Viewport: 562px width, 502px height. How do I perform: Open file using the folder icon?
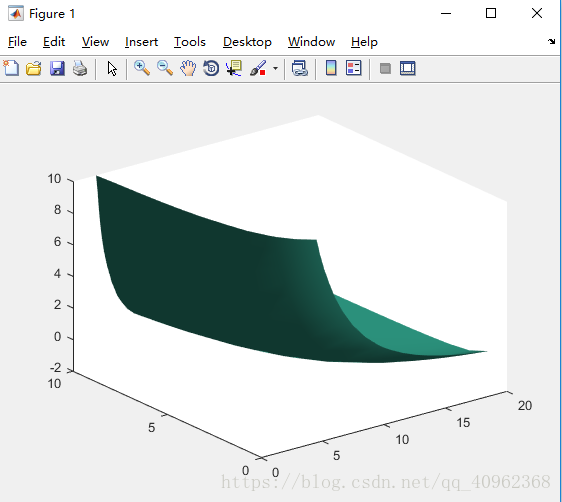34,68
